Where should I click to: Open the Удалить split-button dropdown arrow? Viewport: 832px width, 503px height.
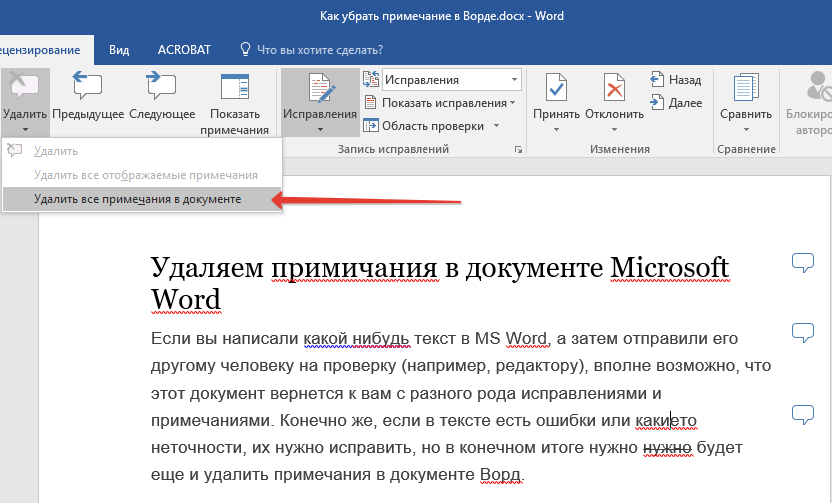coord(24,129)
